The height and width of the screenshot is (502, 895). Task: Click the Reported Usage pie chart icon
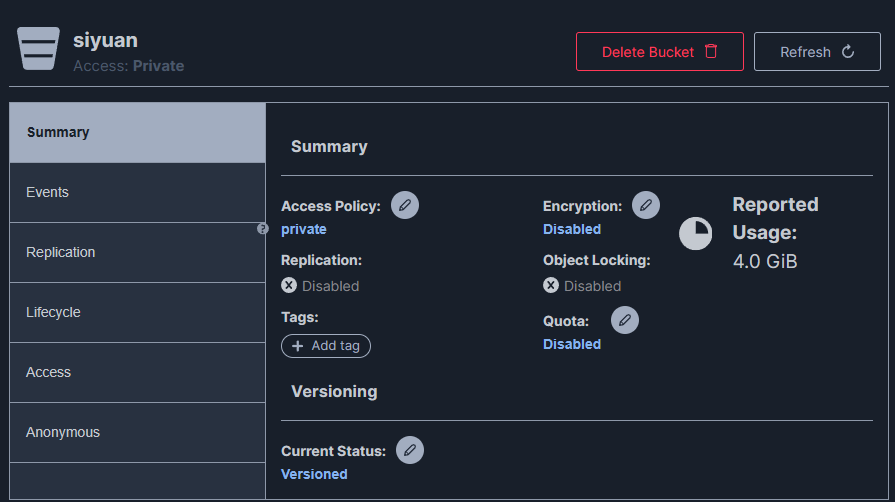pos(696,233)
